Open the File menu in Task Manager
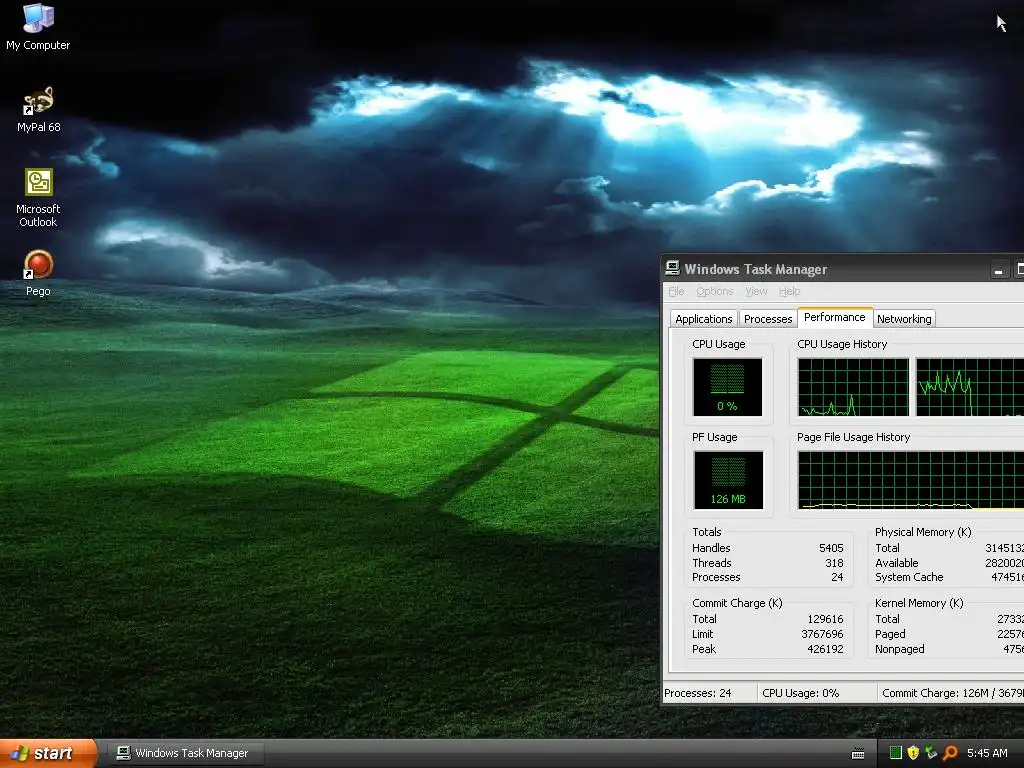Viewport: 1024px width, 768px height. (x=676, y=291)
